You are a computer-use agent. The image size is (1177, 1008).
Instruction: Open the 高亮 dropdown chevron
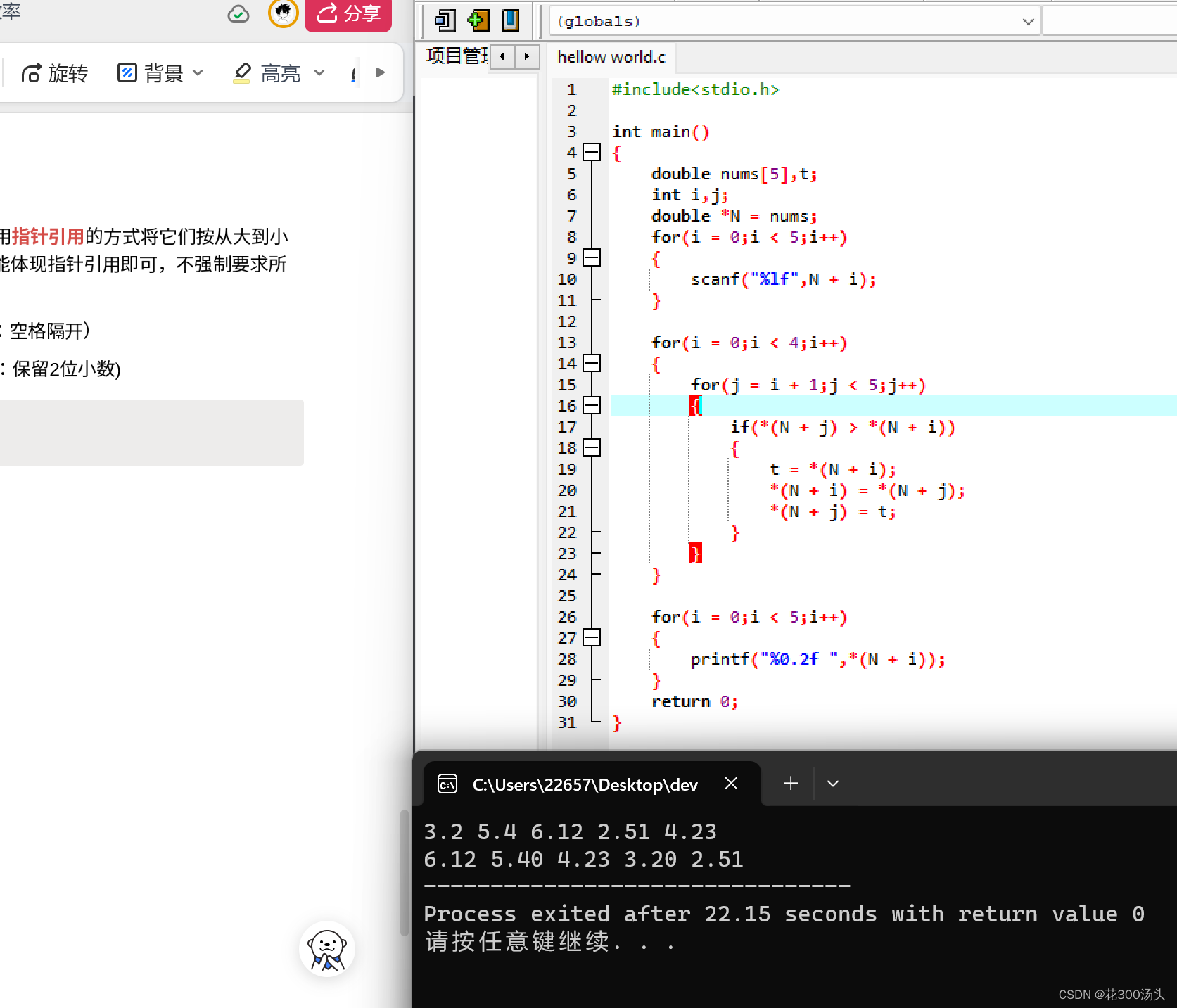(320, 72)
